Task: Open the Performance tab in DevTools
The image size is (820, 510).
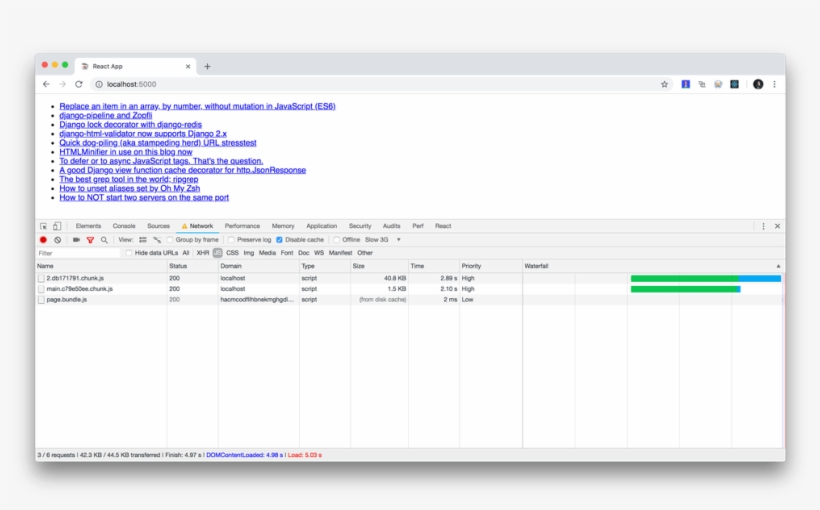Action: coord(242,226)
